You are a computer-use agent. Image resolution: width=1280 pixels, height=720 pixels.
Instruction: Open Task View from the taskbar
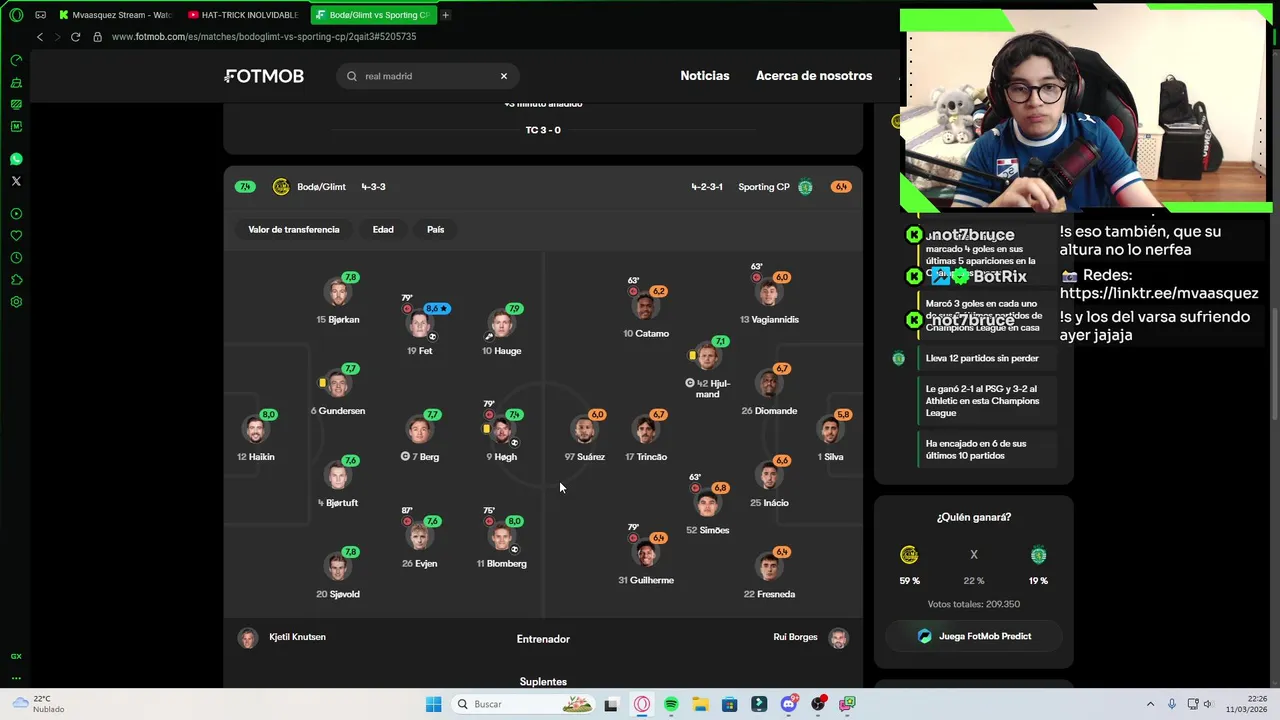click(611, 704)
